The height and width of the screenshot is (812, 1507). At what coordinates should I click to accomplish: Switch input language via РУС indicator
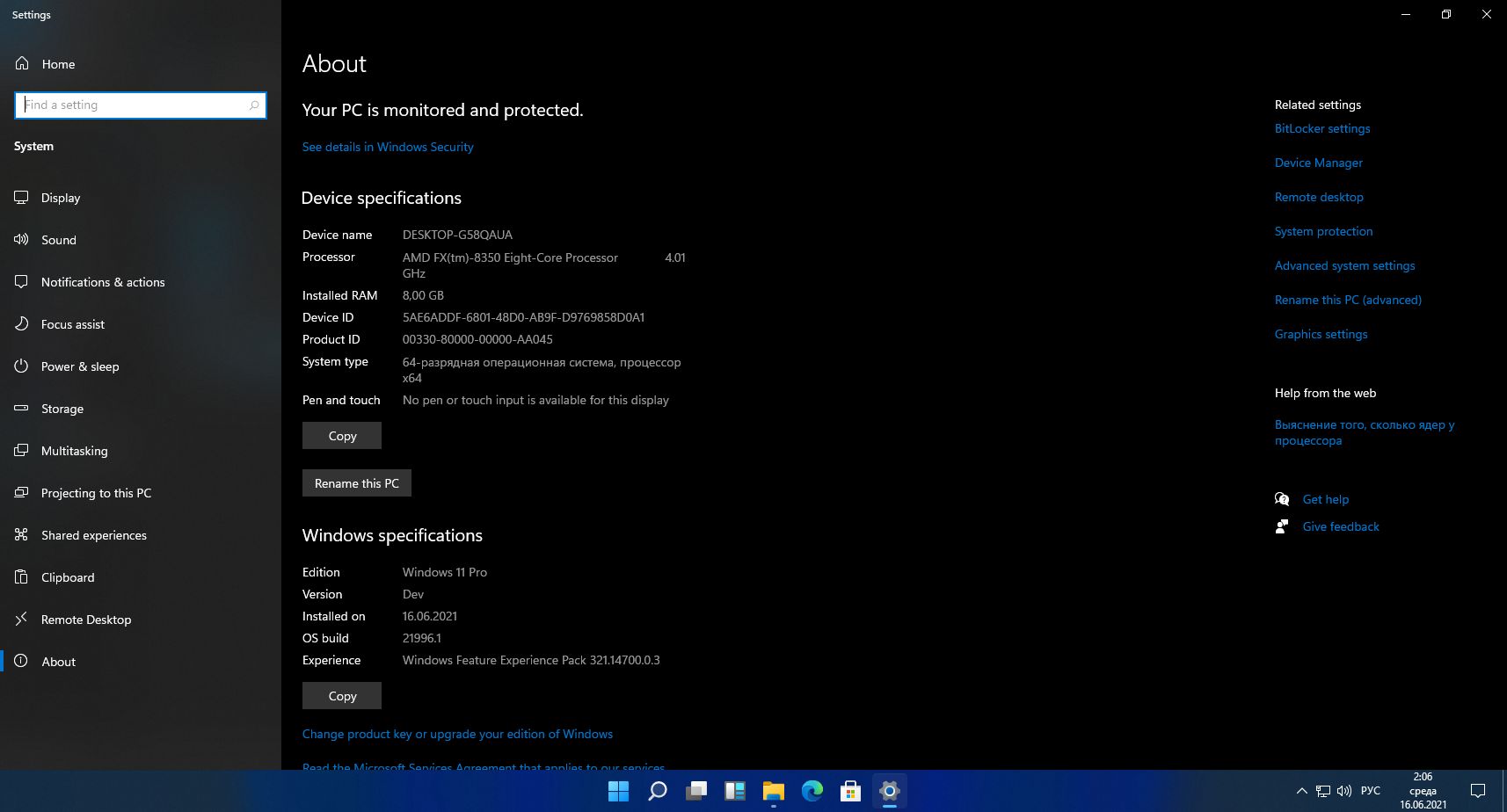tap(1371, 791)
